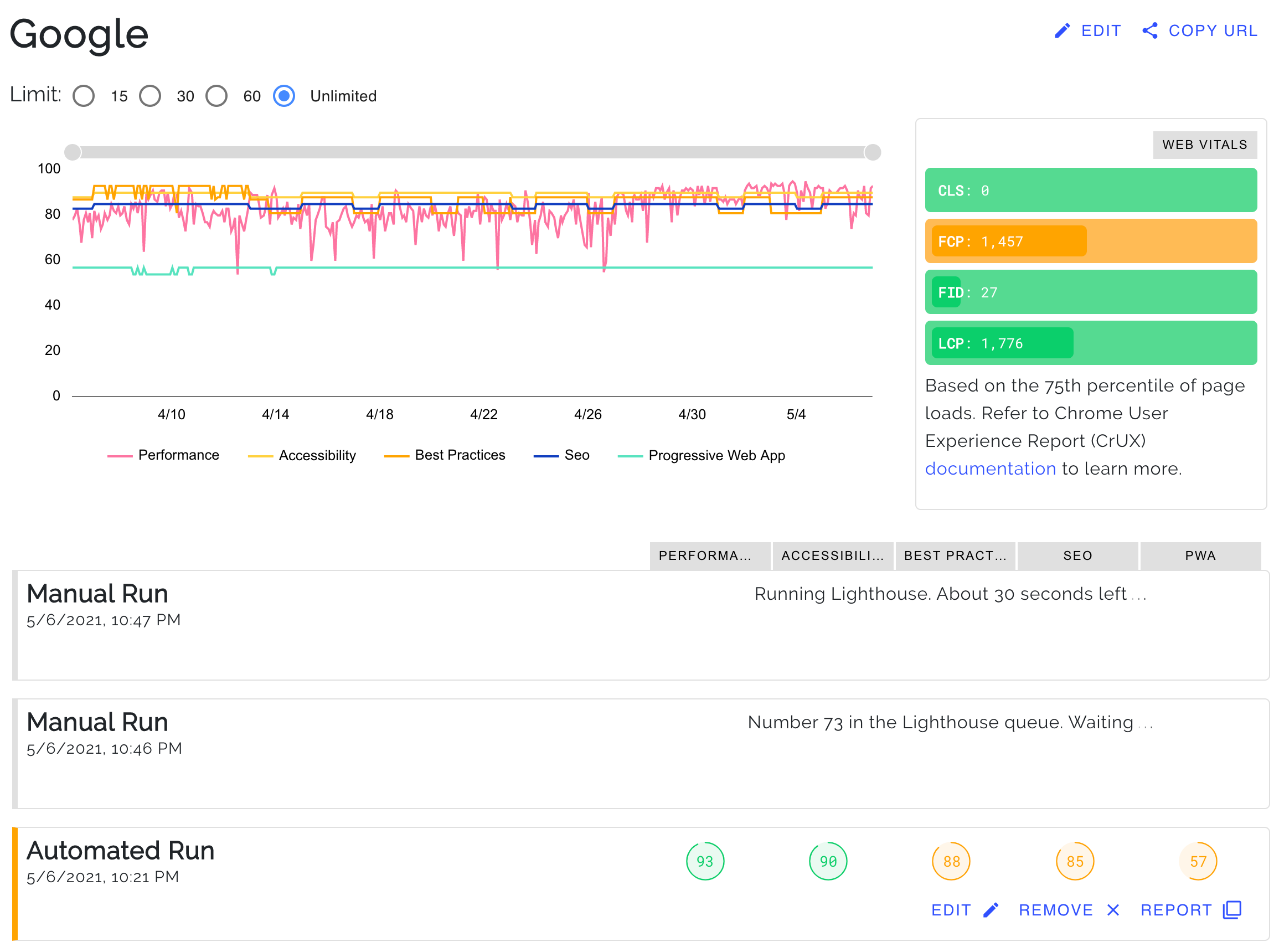This screenshot has width=1279, height=952.
Task: Click the left handle of the chart range slider
Action: pyautogui.click(x=73, y=152)
